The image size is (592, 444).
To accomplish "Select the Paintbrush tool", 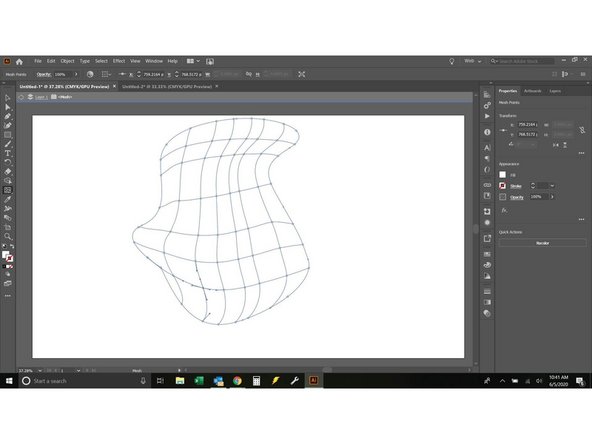I will (8, 144).
